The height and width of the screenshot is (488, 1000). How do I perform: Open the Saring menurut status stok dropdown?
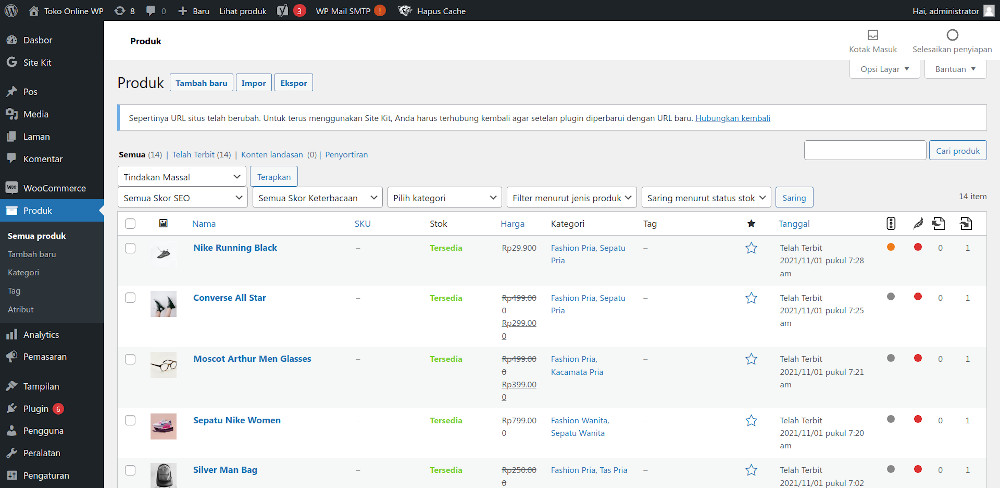(x=707, y=198)
